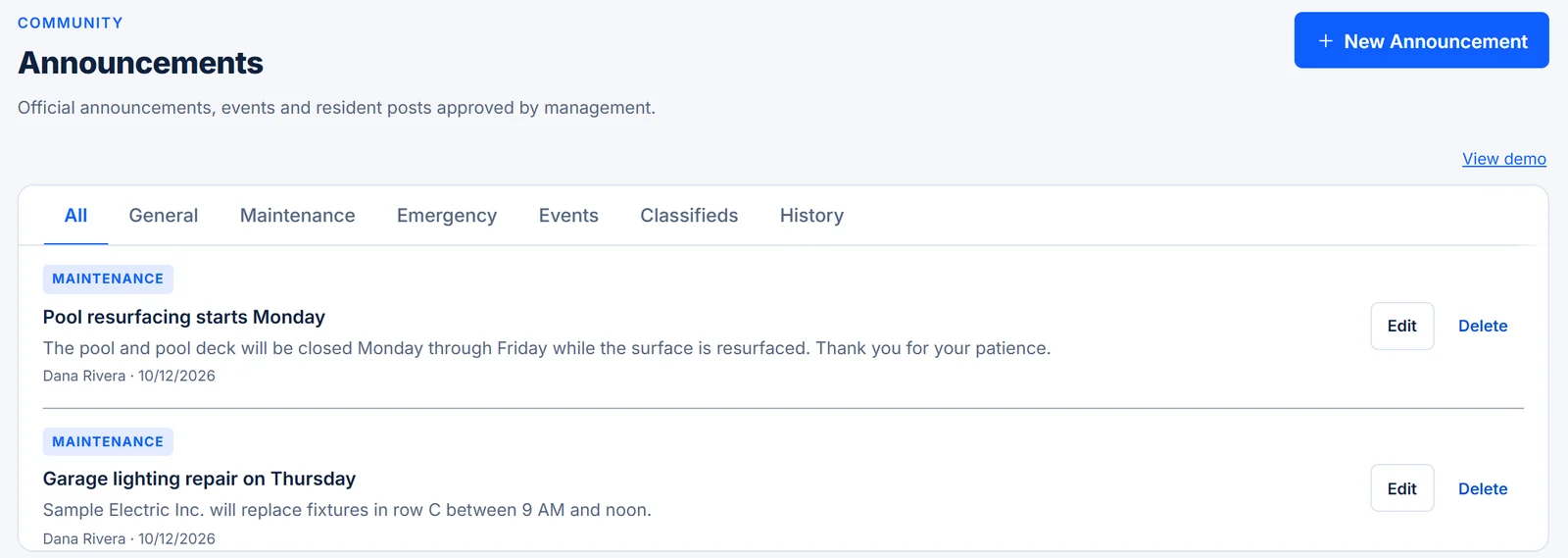The width and height of the screenshot is (1568, 558).
Task: Open the View demo link
Action: pyautogui.click(x=1503, y=159)
